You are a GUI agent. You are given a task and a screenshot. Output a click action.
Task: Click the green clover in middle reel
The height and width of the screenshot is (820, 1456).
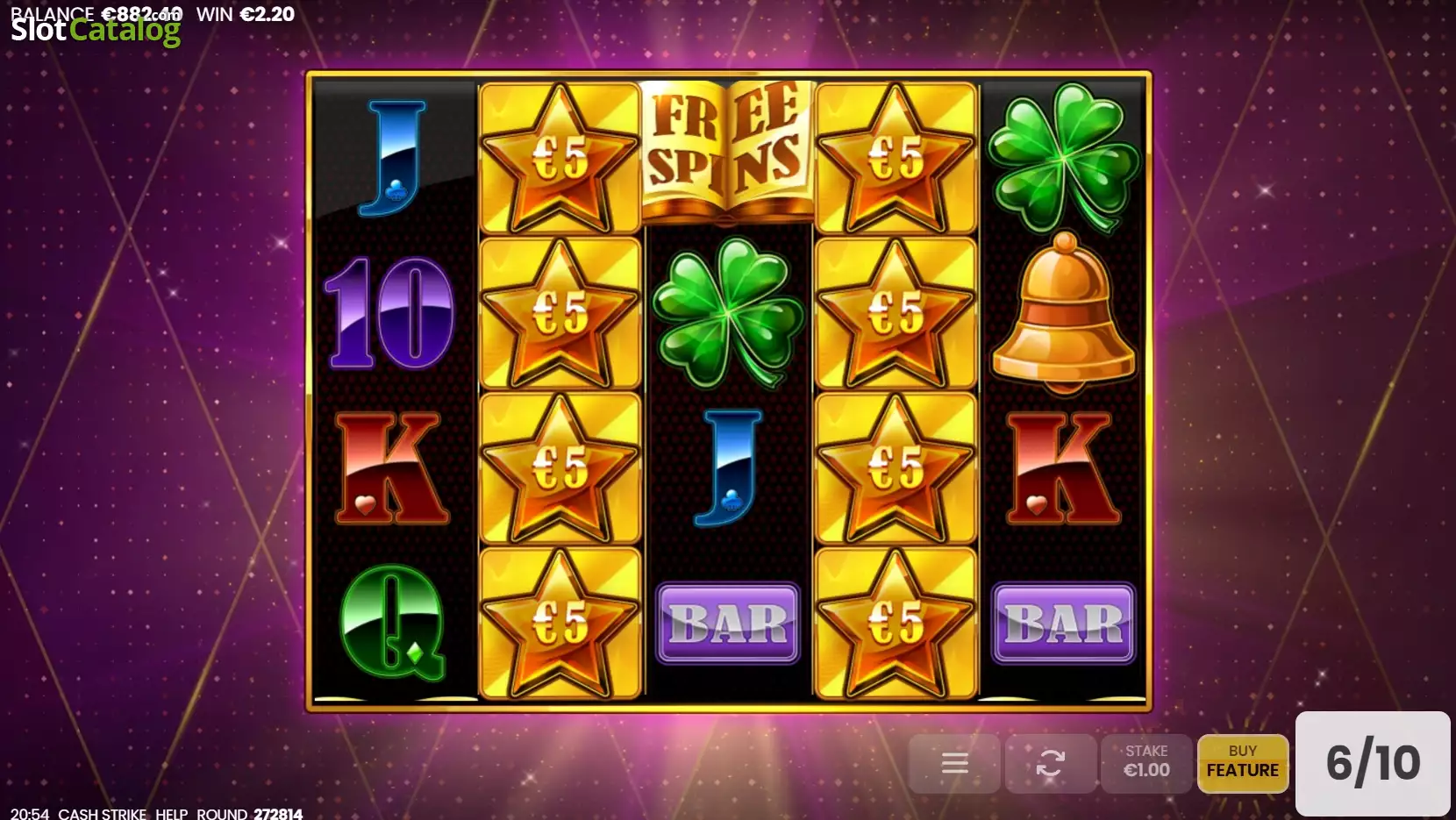click(x=727, y=312)
